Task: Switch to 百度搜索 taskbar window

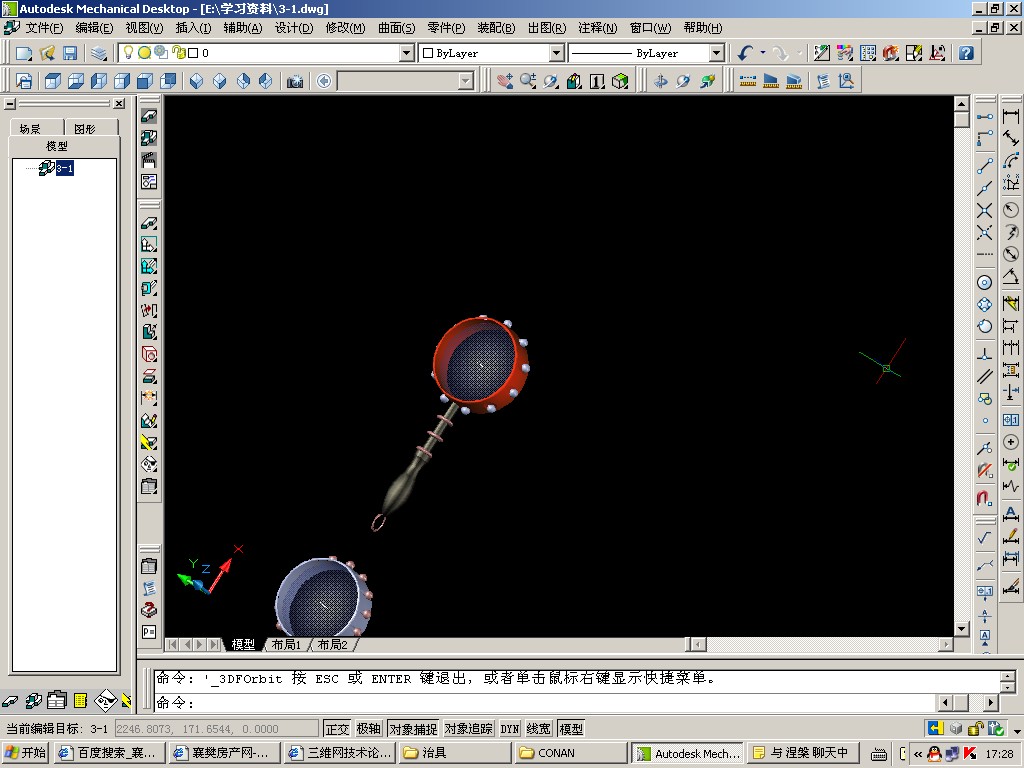Action: [108, 753]
